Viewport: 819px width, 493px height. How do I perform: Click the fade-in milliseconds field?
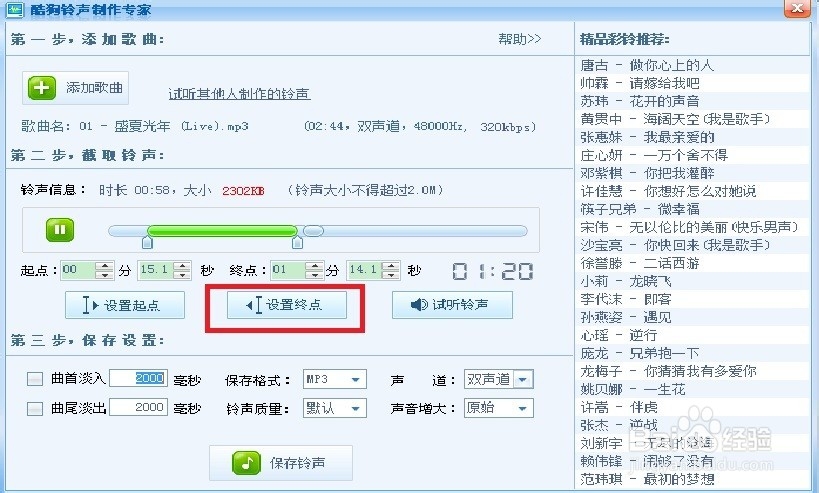(x=138, y=378)
